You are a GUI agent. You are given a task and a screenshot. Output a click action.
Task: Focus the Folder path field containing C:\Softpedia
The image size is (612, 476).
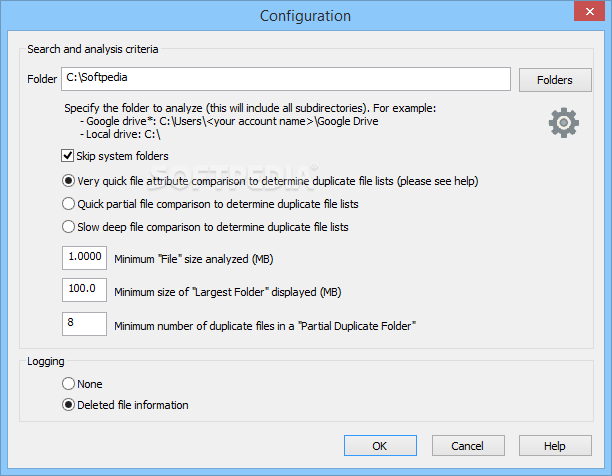pyautogui.click(x=286, y=79)
